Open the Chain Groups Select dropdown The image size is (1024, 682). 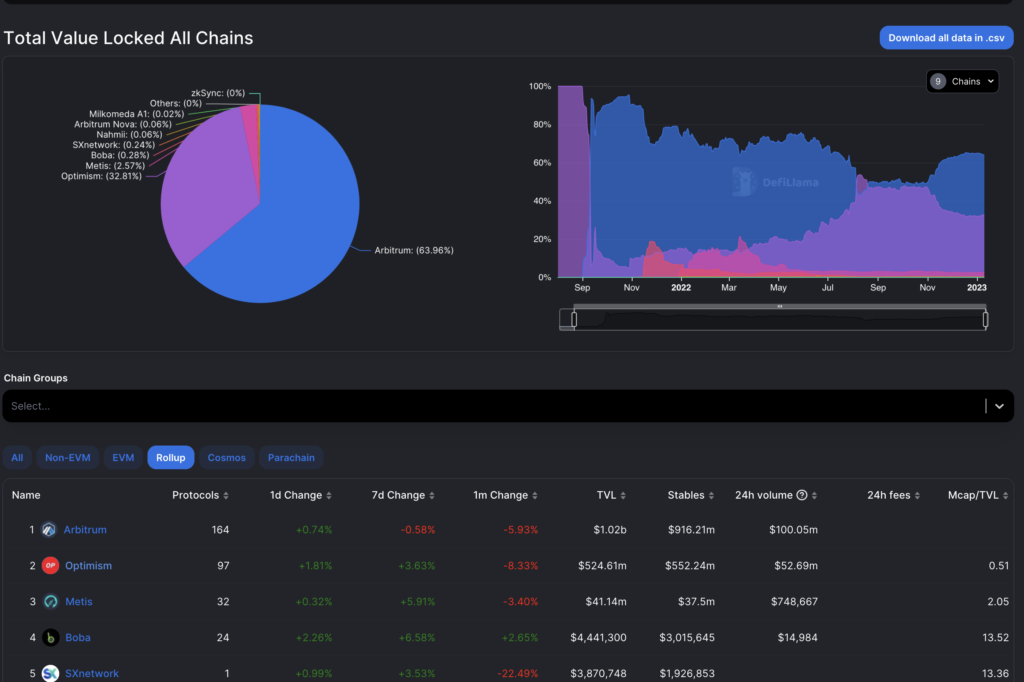pyautogui.click(x=508, y=406)
